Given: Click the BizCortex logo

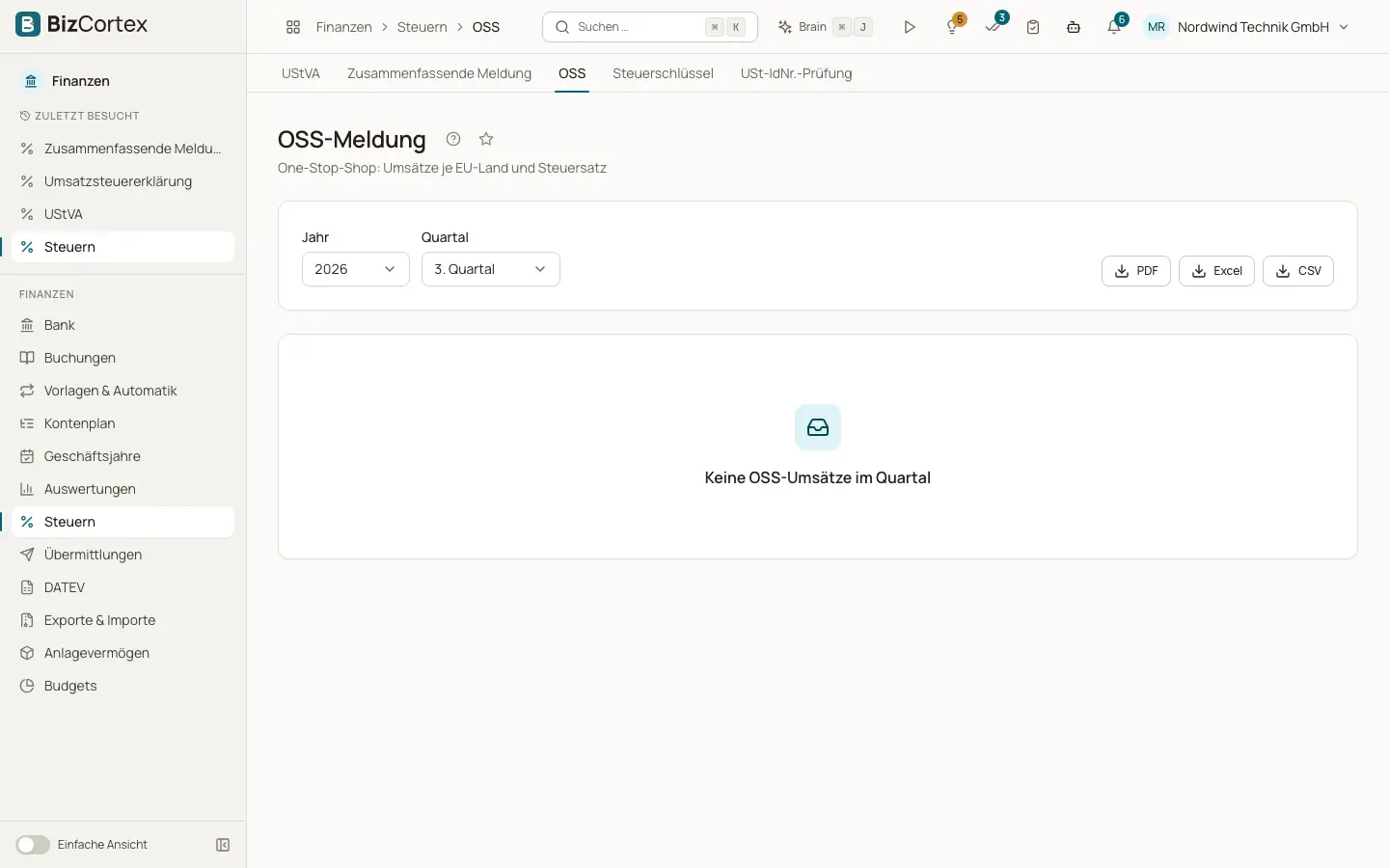Looking at the screenshot, I should (x=82, y=25).
